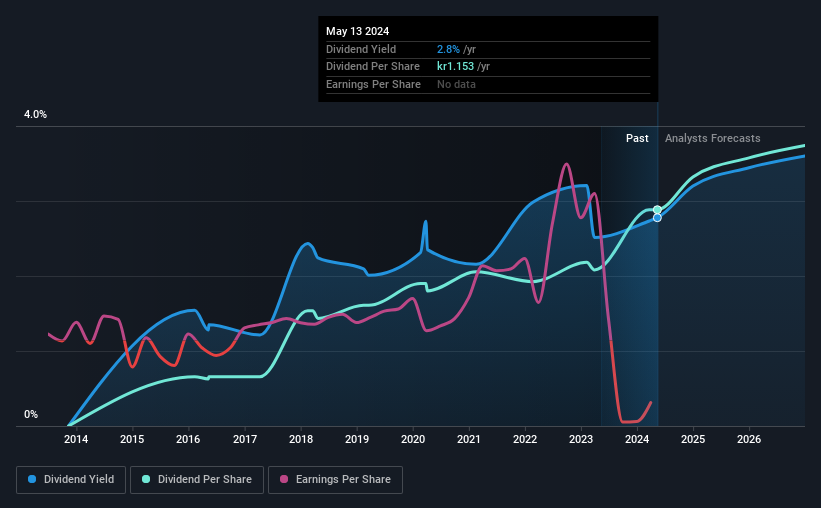Click the pink Earnings Per Share legend dot
The width and height of the screenshot is (821, 508).
click(x=284, y=479)
